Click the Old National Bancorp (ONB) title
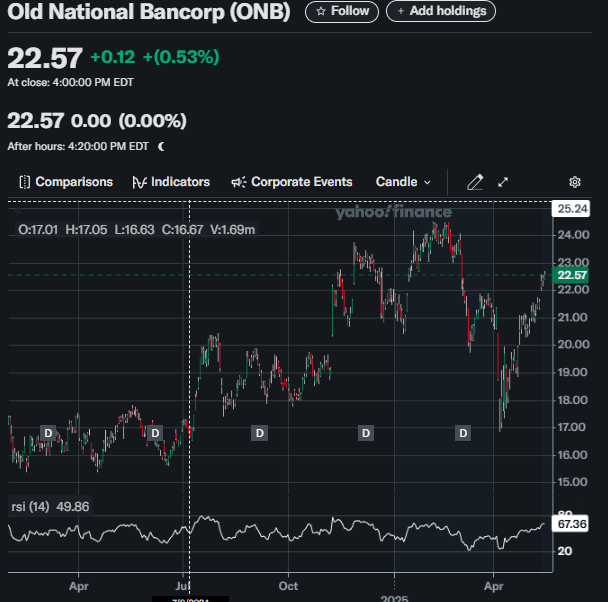Image resolution: width=608 pixels, height=602 pixels. 149,12
